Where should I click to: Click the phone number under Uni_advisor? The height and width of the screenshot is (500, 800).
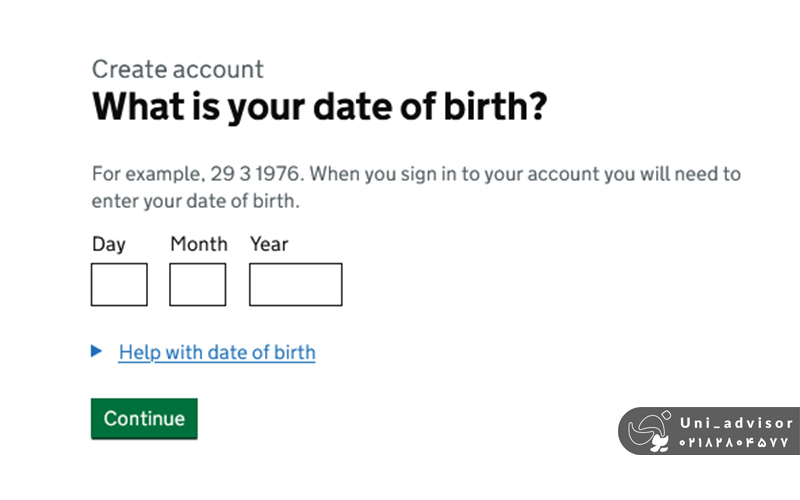coord(735,442)
